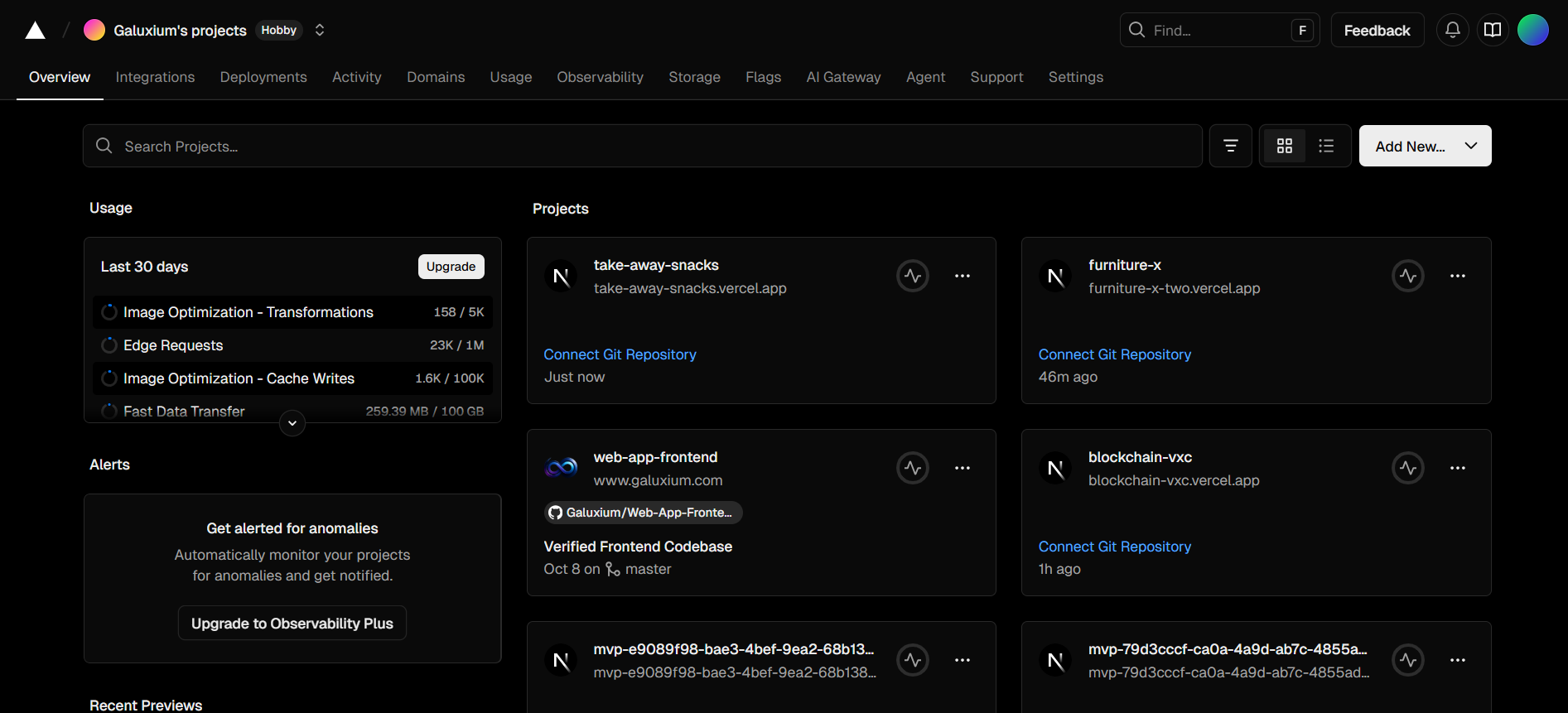The height and width of the screenshot is (713, 1568).
Task: Connect Git Repository for take-away-snacks
Action: pyautogui.click(x=620, y=354)
